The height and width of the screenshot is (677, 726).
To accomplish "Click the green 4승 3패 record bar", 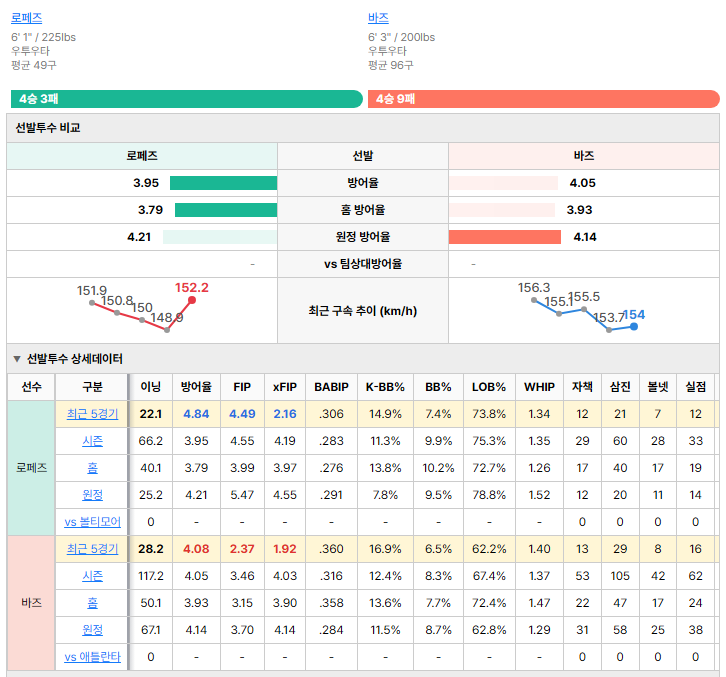I will point(187,99).
